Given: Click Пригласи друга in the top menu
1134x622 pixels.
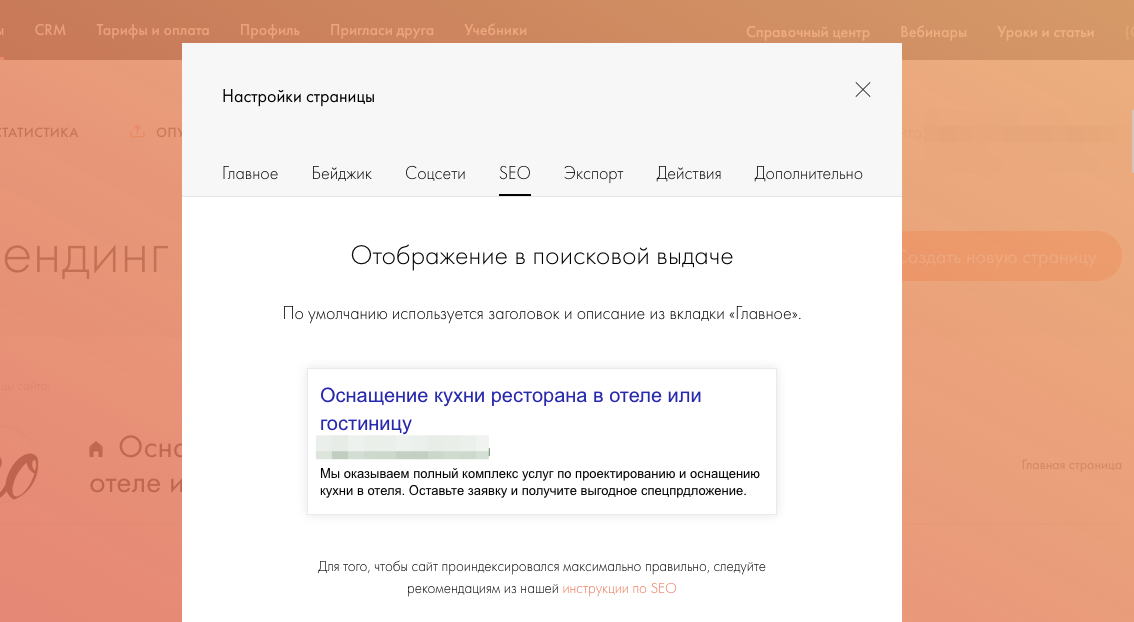Looking at the screenshot, I should pos(382,30).
